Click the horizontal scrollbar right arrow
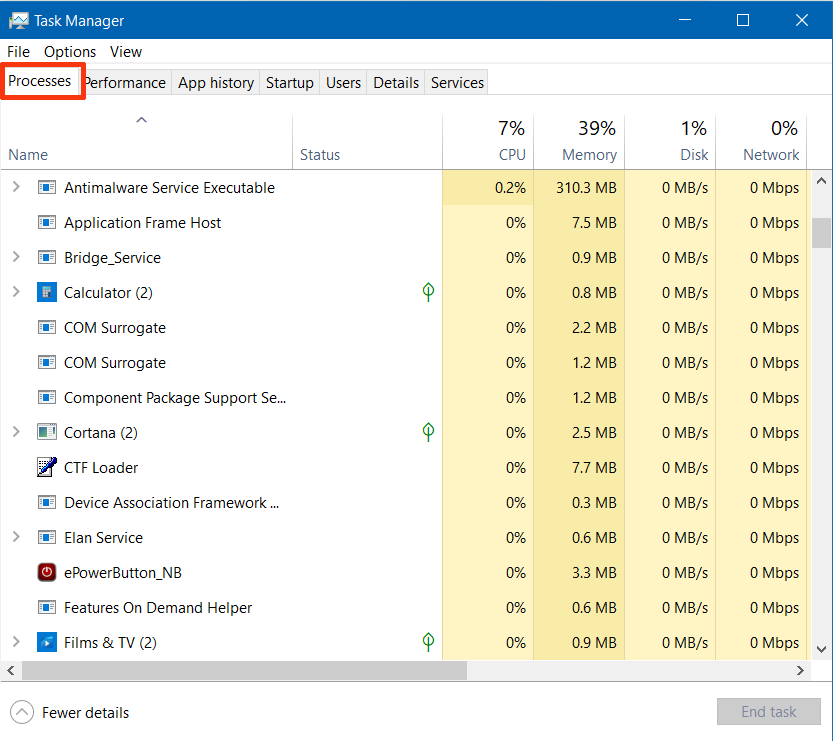Screen dimensions: 833x741 point(800,670)
